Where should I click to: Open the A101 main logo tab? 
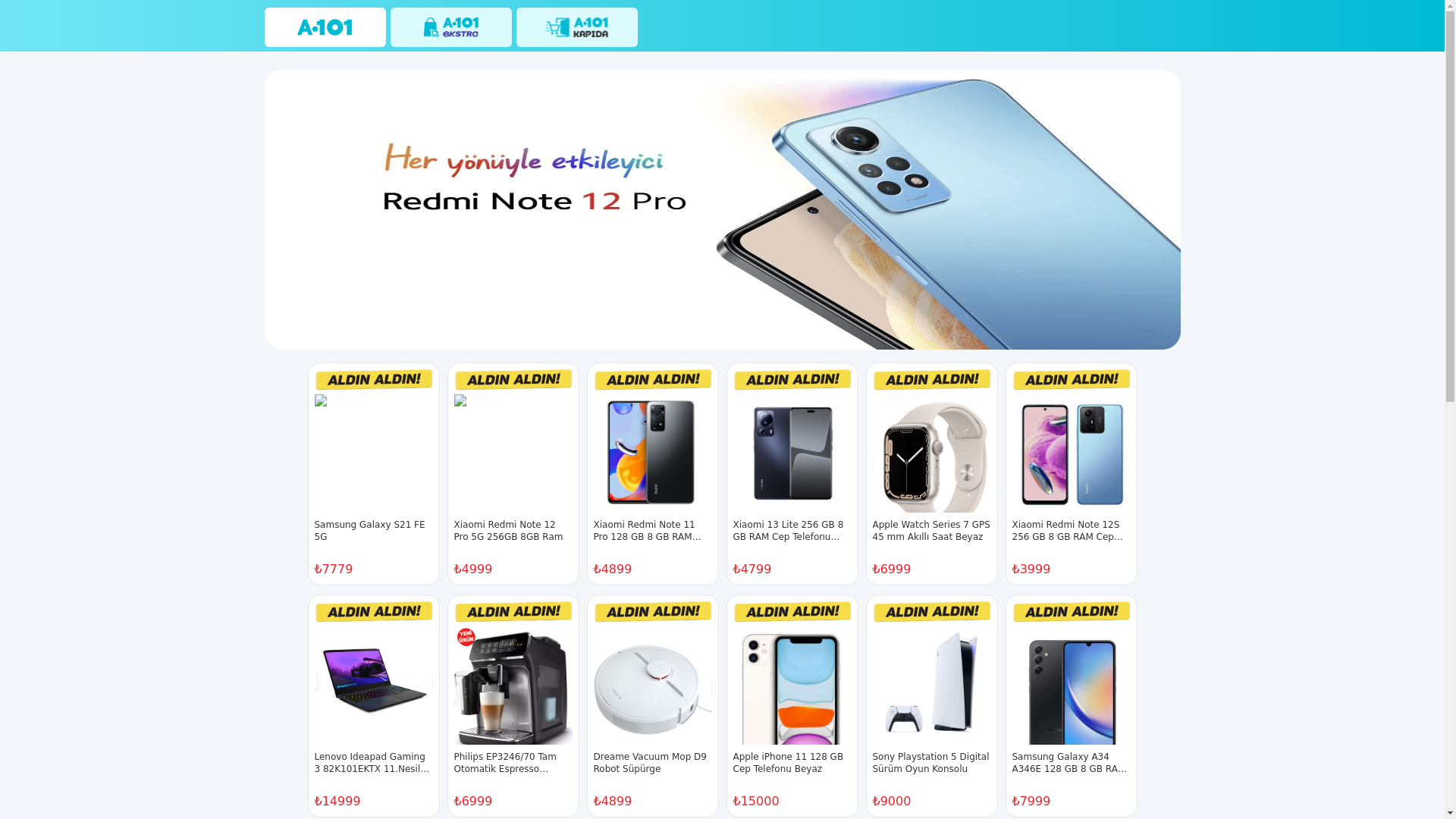[325, 27]
